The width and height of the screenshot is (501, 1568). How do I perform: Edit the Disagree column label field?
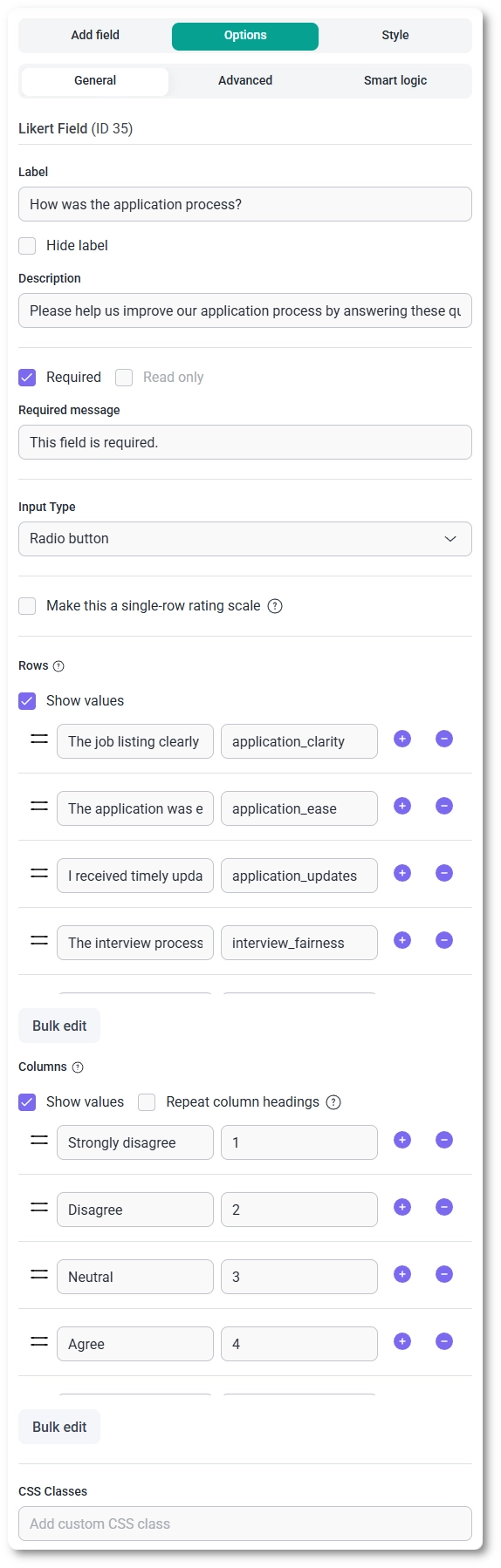tap(135, 1210)
